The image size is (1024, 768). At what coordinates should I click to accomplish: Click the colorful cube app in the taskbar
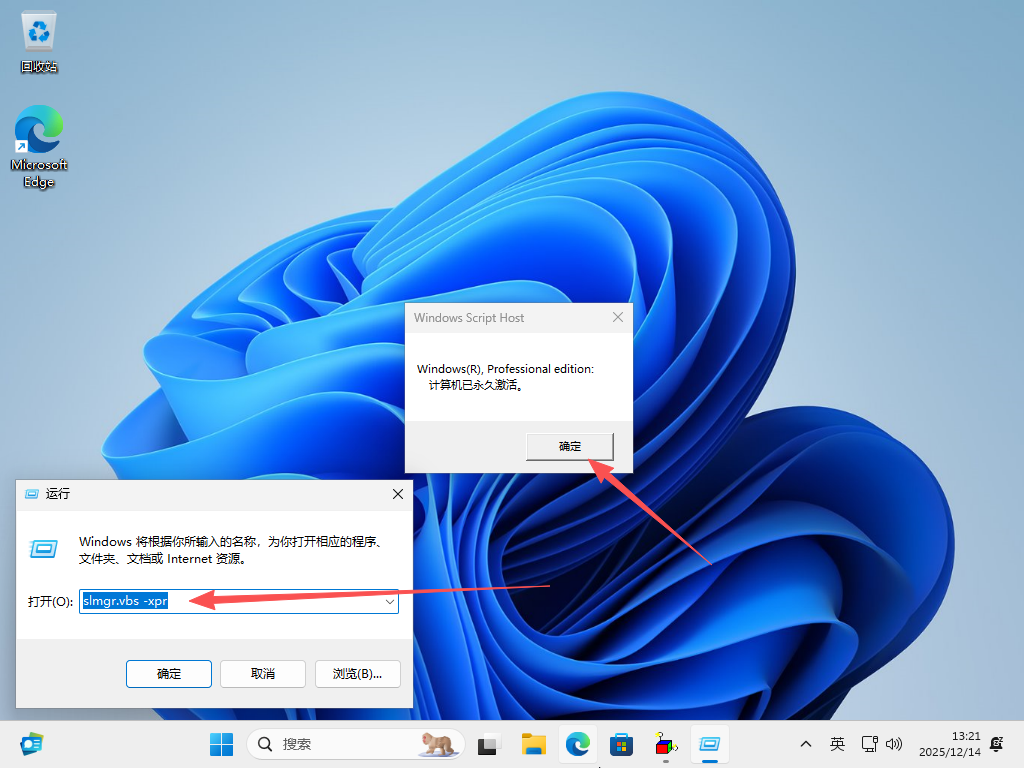[665, 744]
